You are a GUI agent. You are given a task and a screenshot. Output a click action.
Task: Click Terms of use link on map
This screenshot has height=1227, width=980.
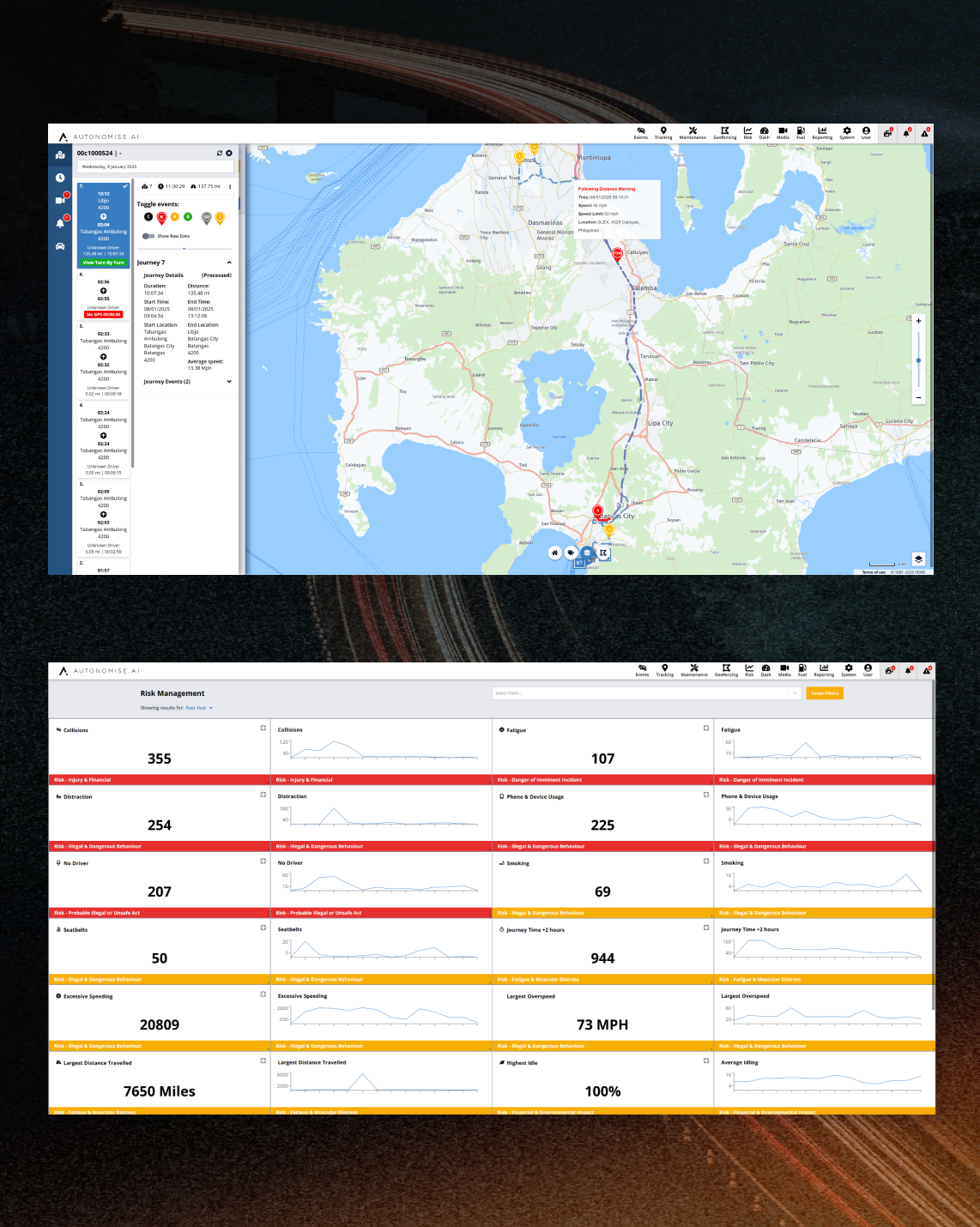pos(874,571)
